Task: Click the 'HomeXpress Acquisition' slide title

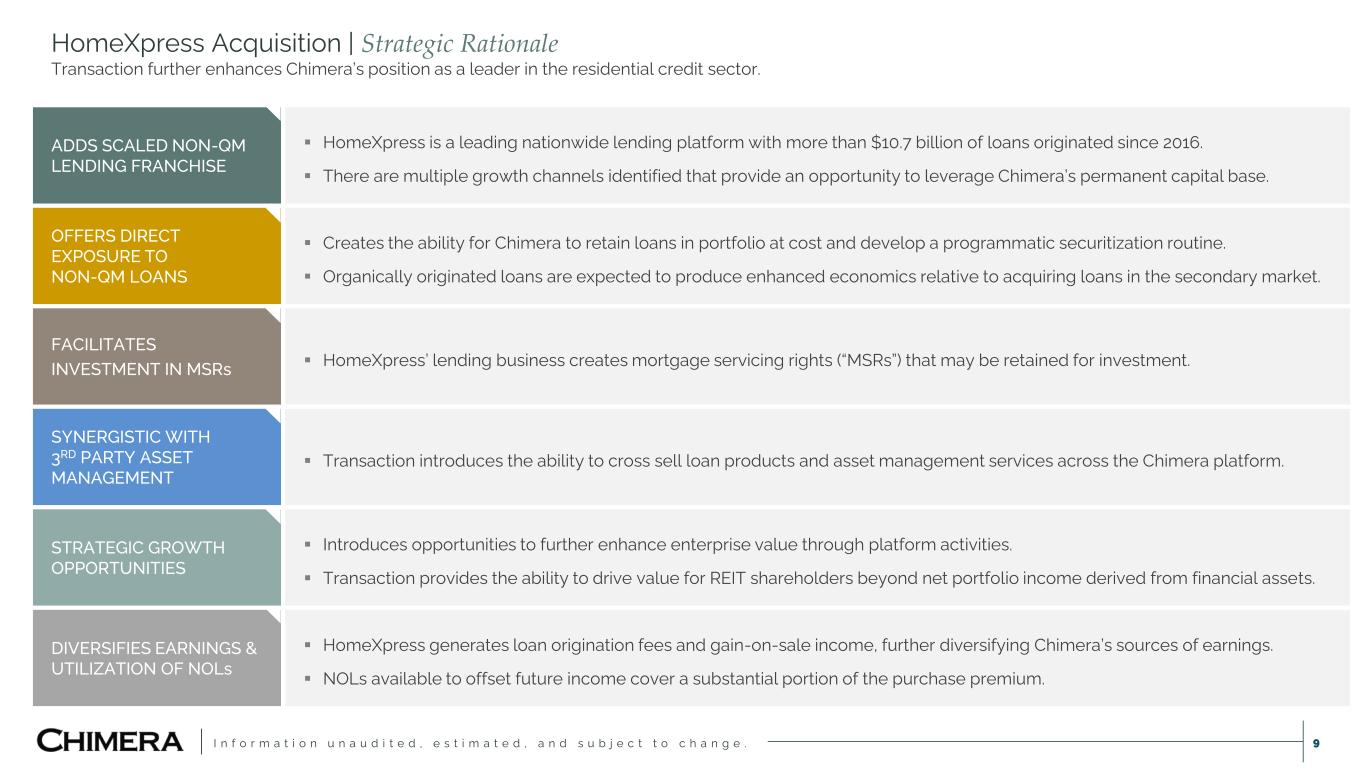Action: pos(195,44)
